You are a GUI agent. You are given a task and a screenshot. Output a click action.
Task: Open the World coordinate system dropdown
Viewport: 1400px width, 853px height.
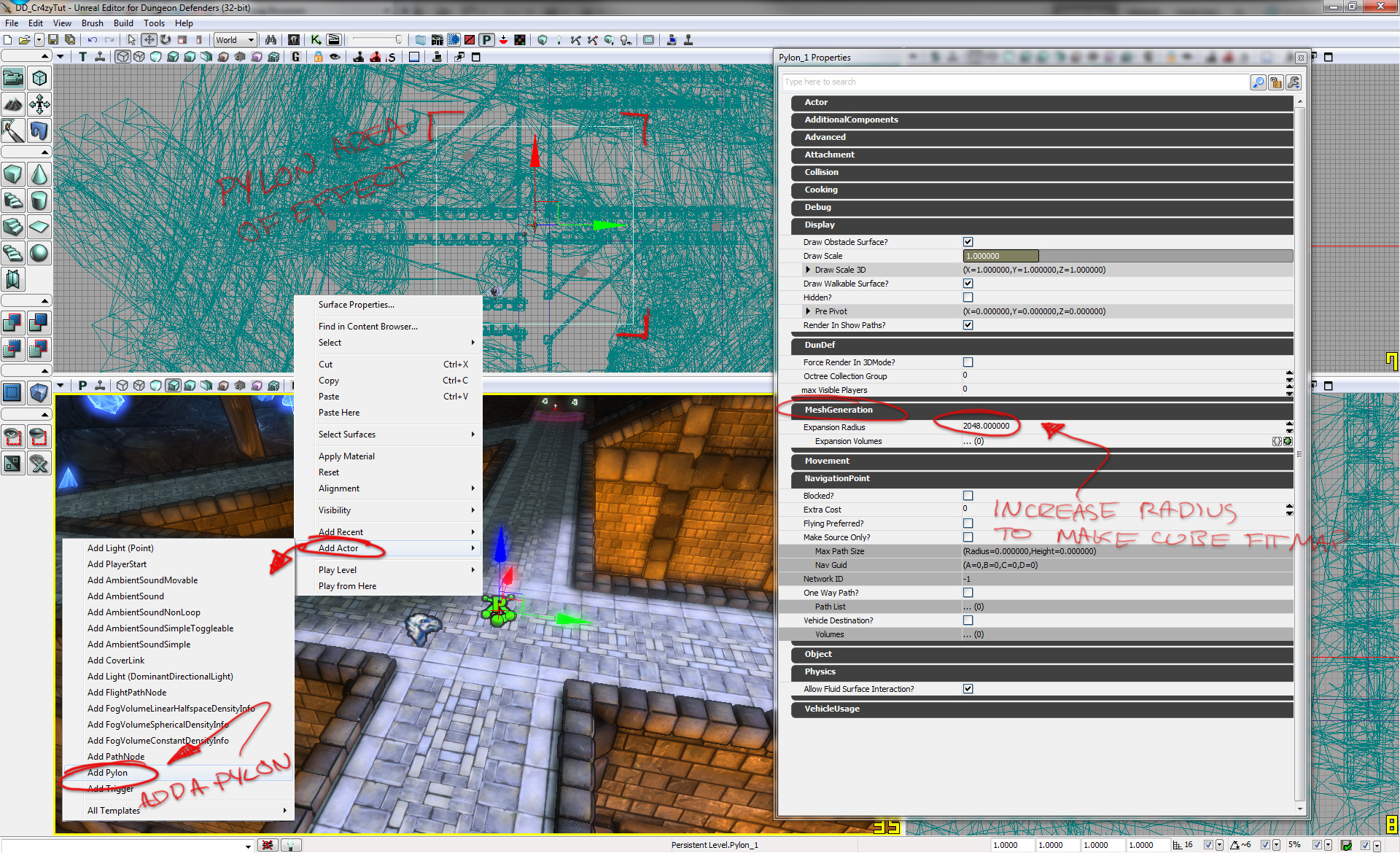click(x=235, y=40)
